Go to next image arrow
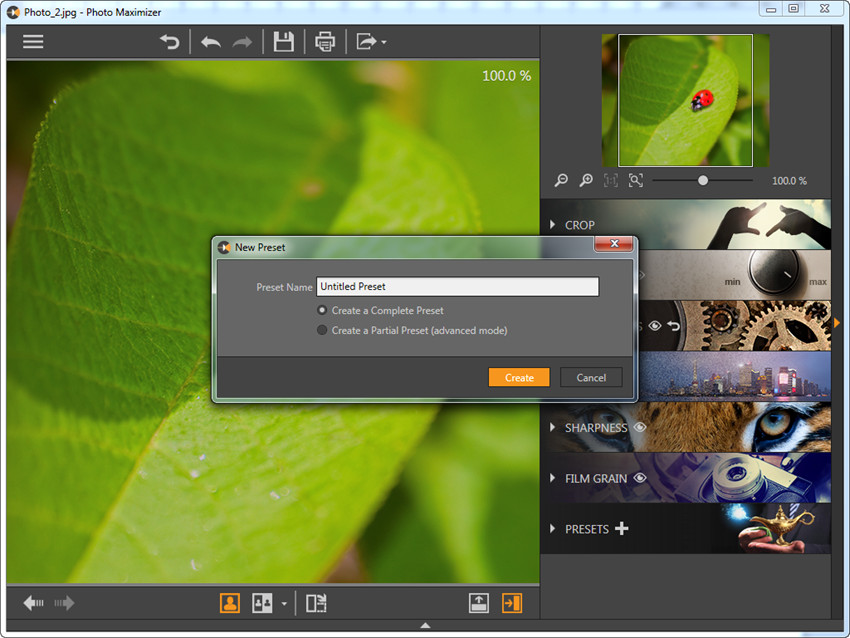The image size is (850, 638). click(64, 603)
